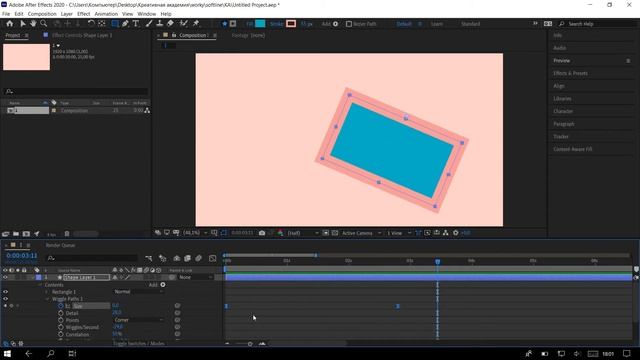Expand the Effects & Presets panel
This screenshot has width=640, height=360.
571,73
